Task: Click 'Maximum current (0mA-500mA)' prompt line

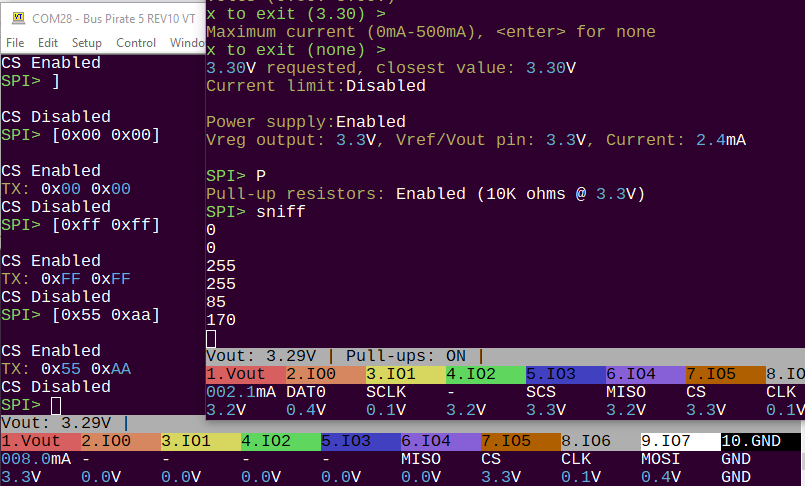Action: point(431,32)
